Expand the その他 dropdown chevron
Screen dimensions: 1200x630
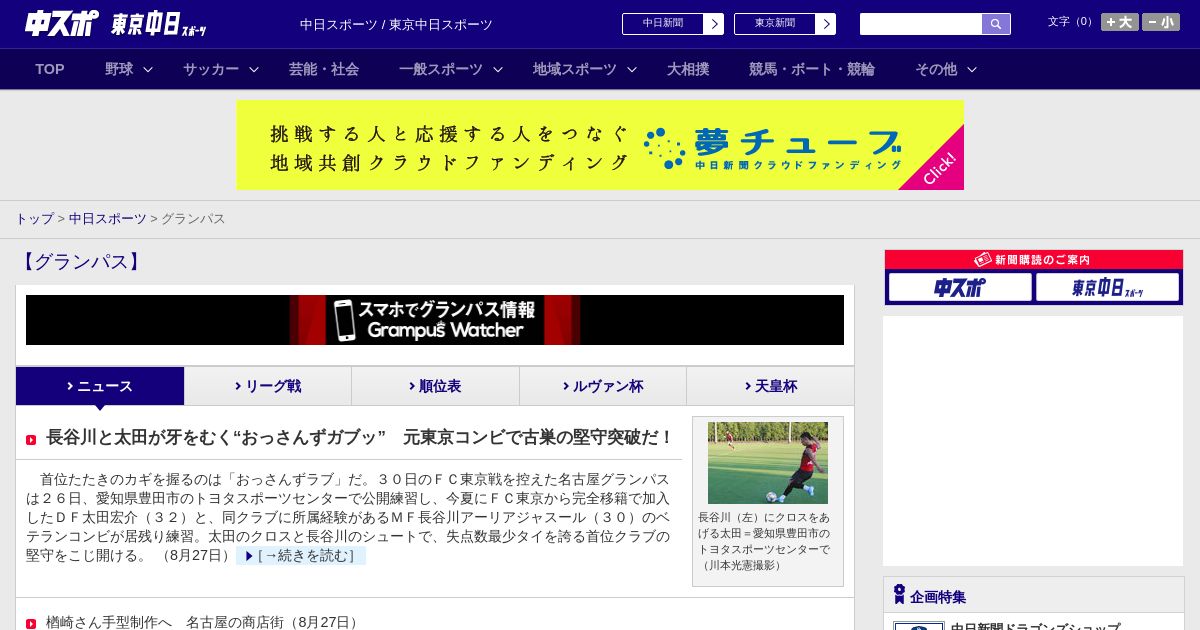coord(972,69)
